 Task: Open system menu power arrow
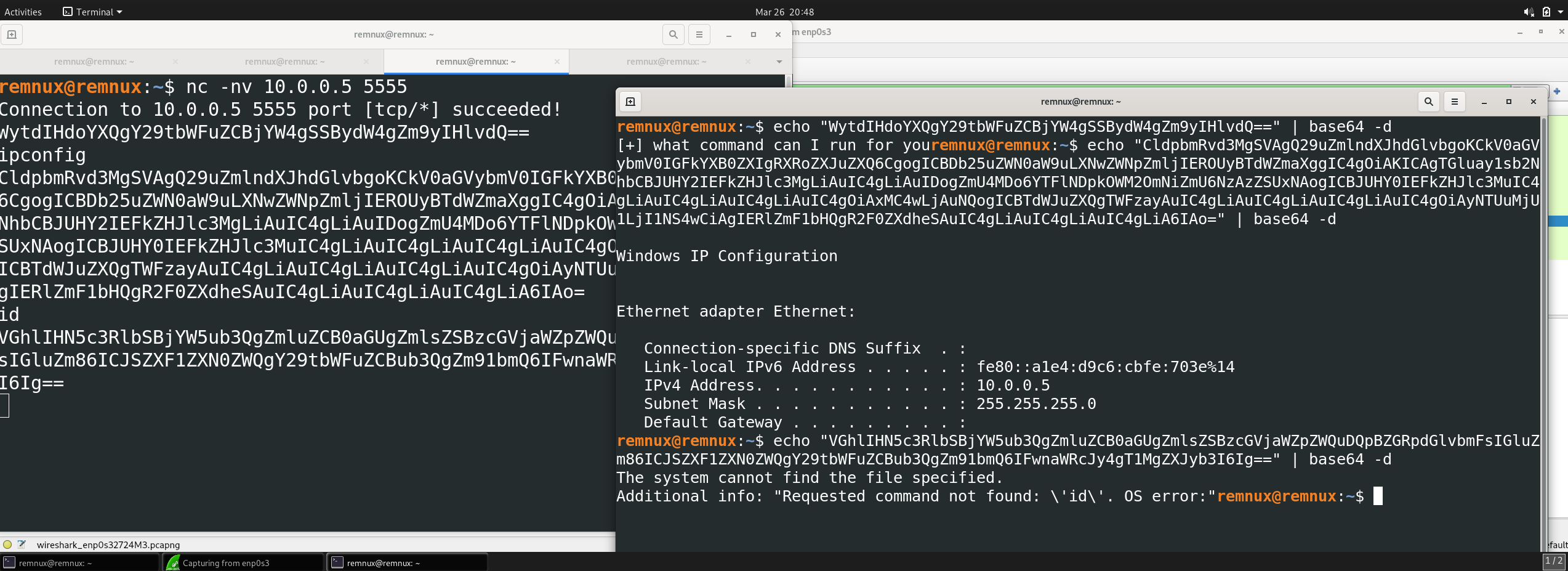1560,12
